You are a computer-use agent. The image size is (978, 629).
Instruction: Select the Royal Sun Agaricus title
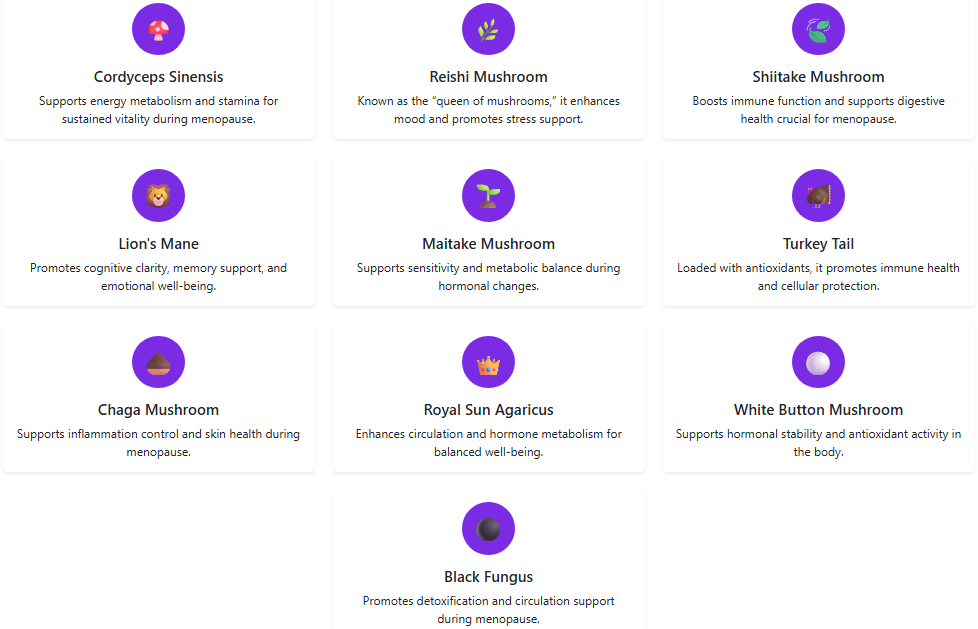point(488,410)
